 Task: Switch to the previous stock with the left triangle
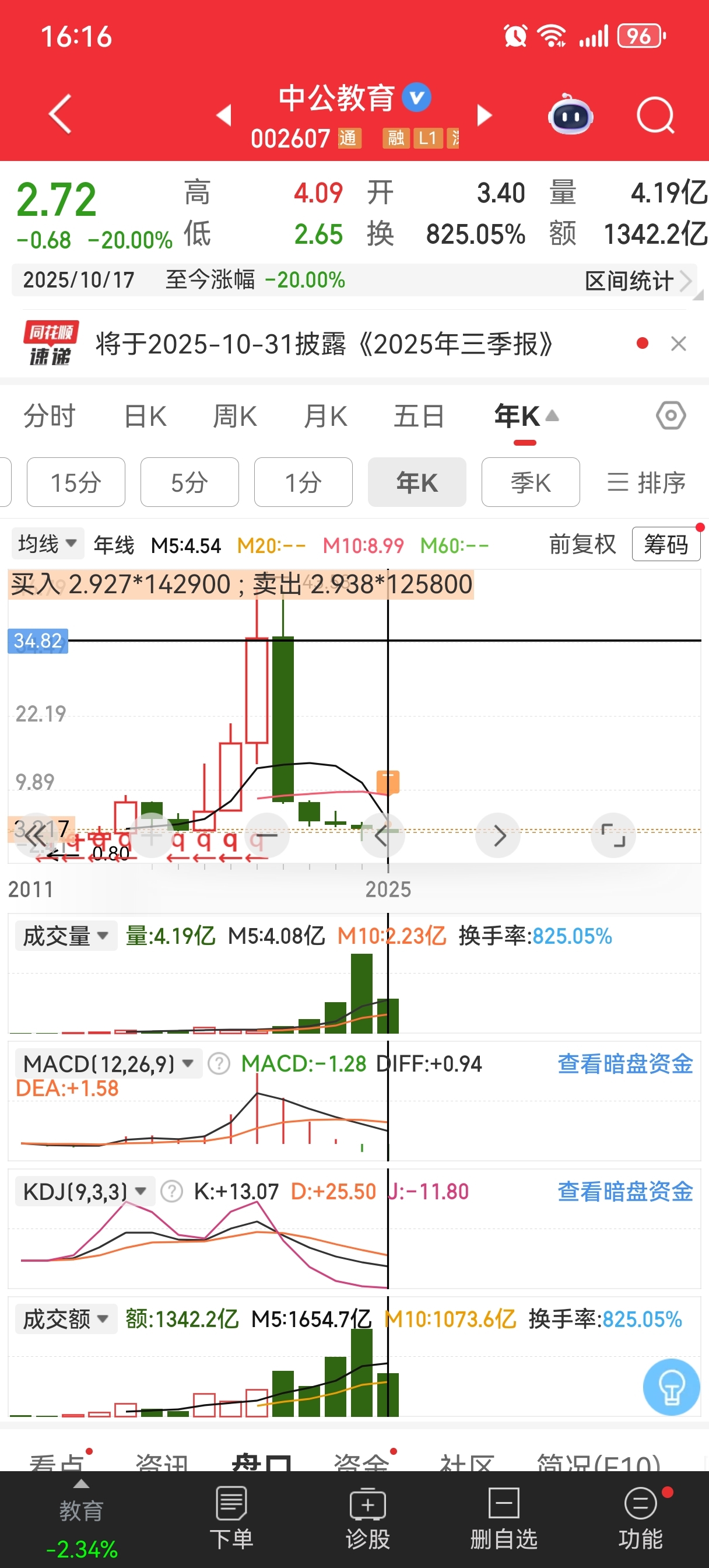point(224,114)
